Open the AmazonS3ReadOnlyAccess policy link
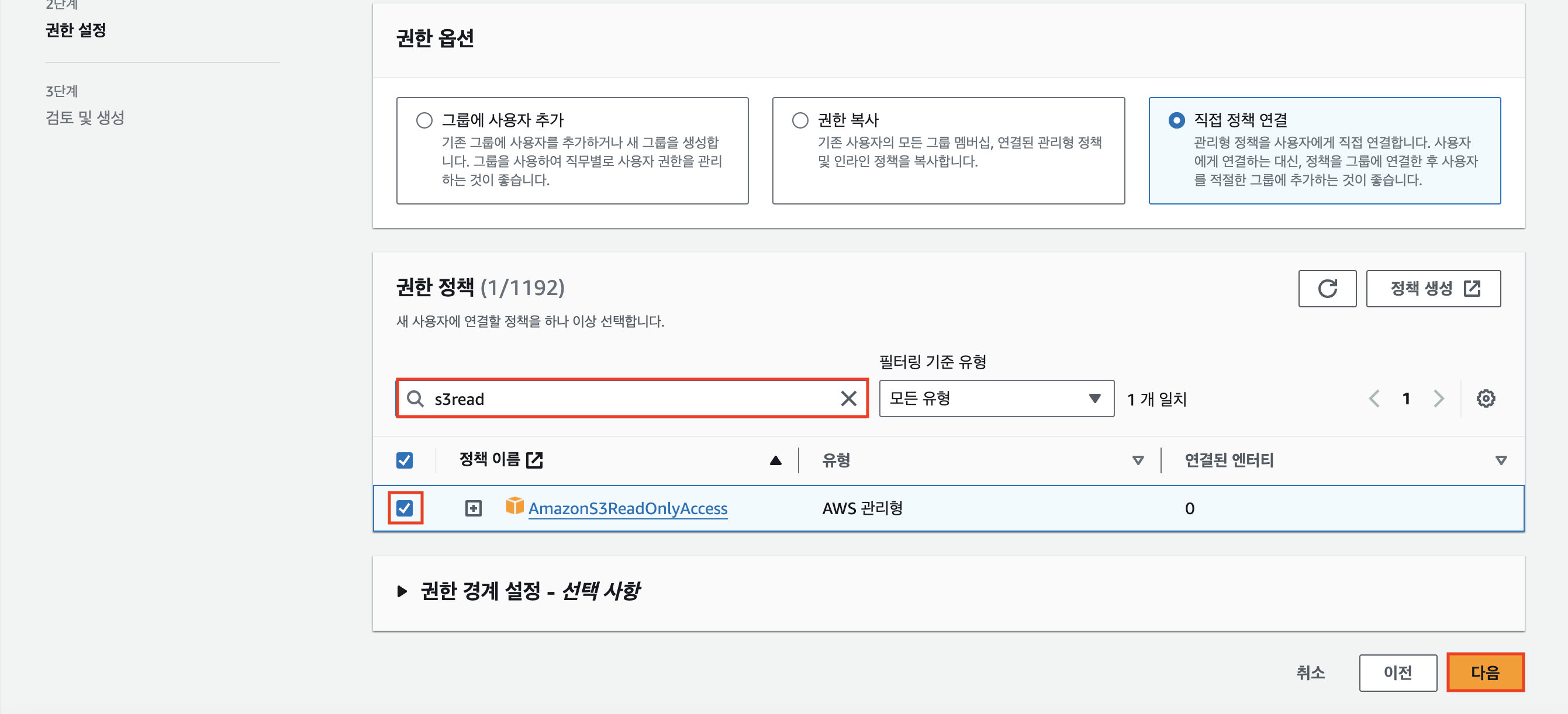 pos(627,508)
